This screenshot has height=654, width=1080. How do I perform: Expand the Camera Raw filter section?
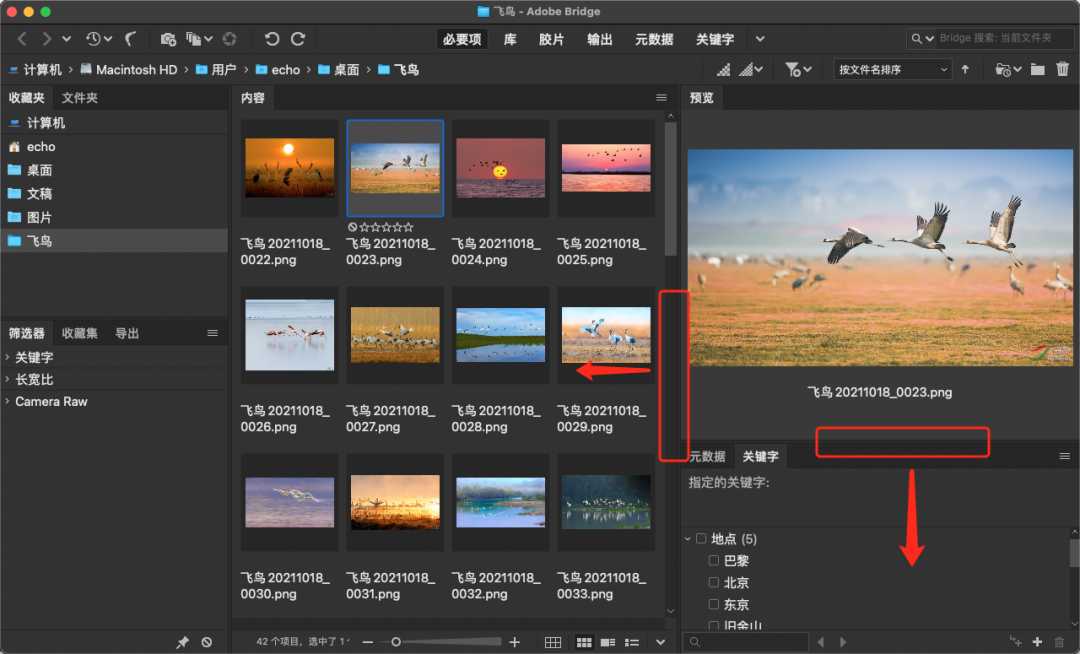coord(50,401)
